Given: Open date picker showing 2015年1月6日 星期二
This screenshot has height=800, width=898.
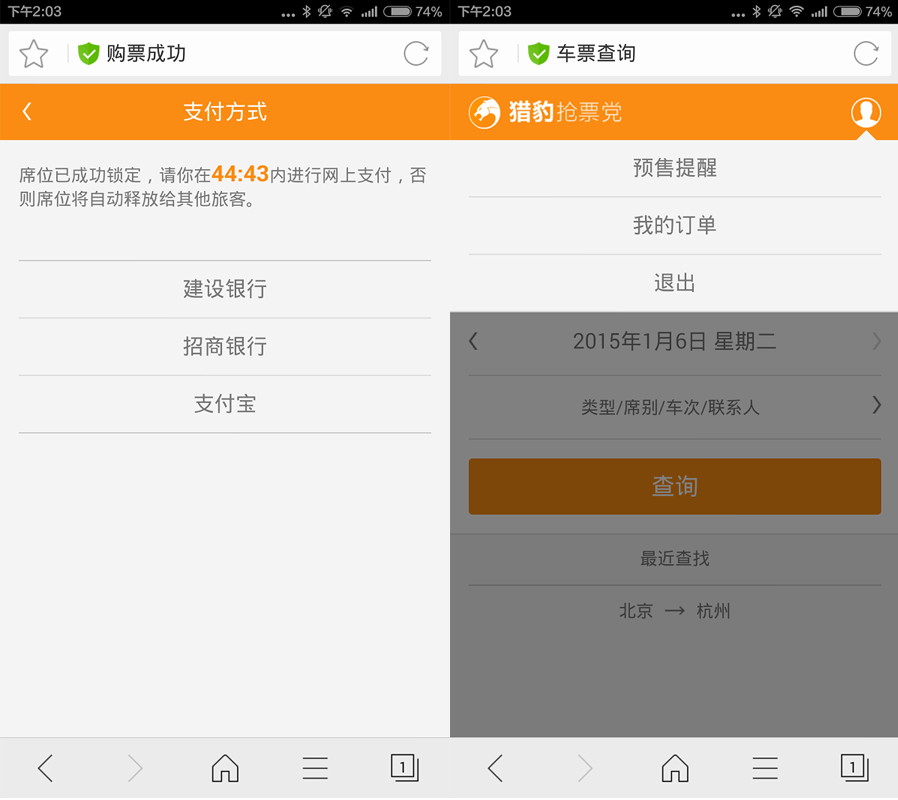Looking at the screenshot, I should (x=675, y=342).
